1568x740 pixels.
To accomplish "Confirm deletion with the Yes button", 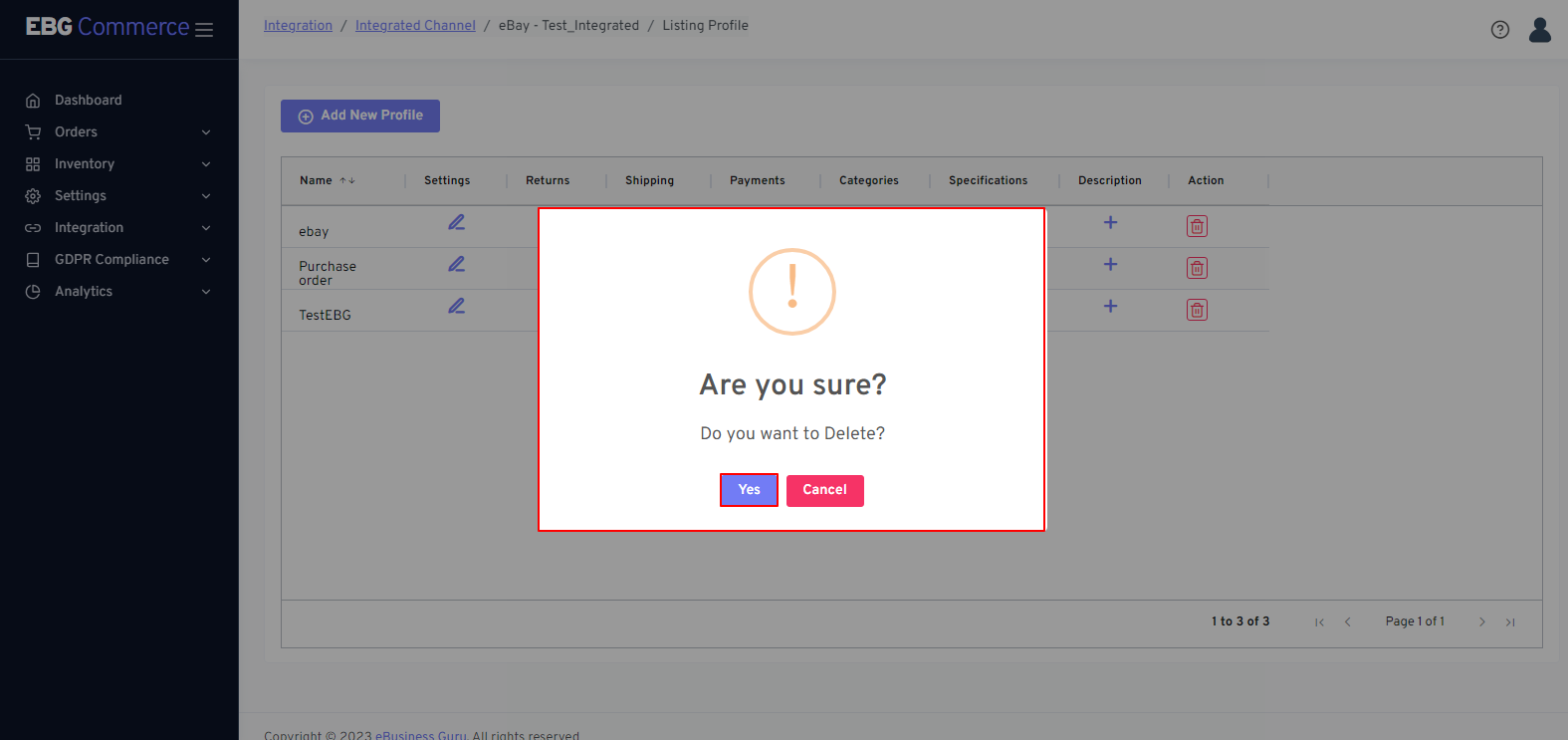I will click(749, 490).
